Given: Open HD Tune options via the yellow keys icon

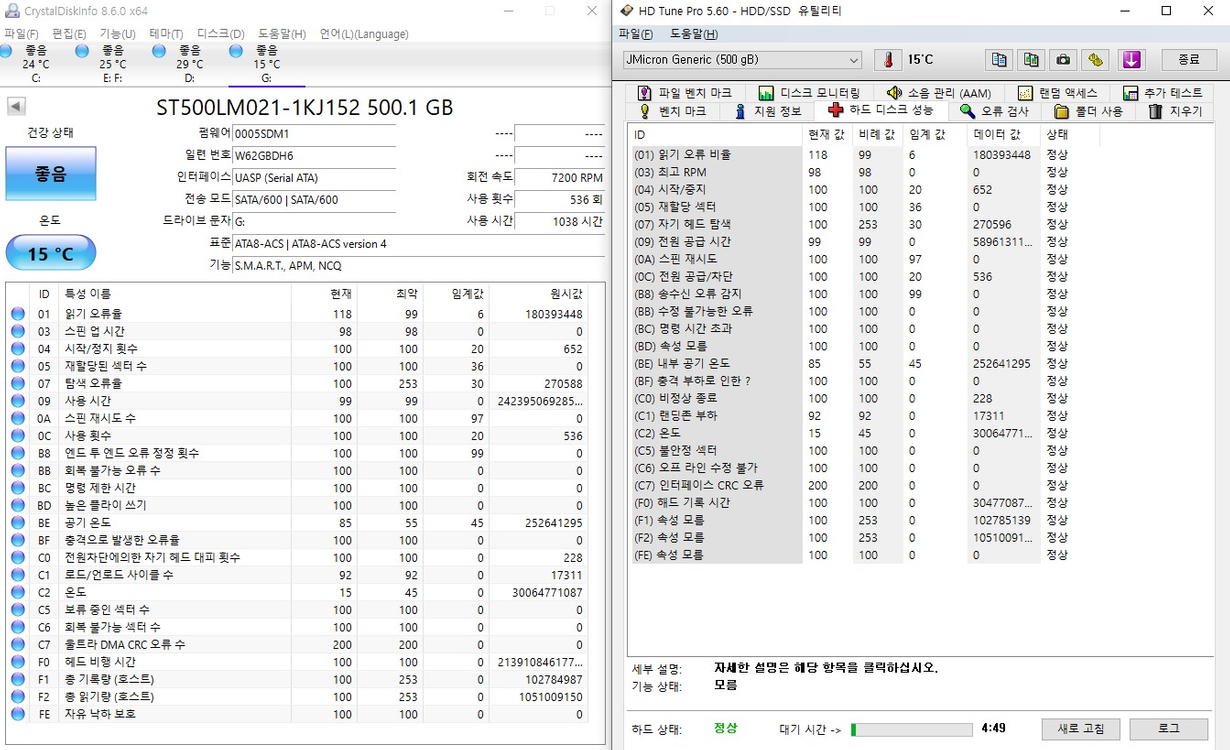Looking at the screenshot, I should pyautogui.click(x=1095, y=59).
